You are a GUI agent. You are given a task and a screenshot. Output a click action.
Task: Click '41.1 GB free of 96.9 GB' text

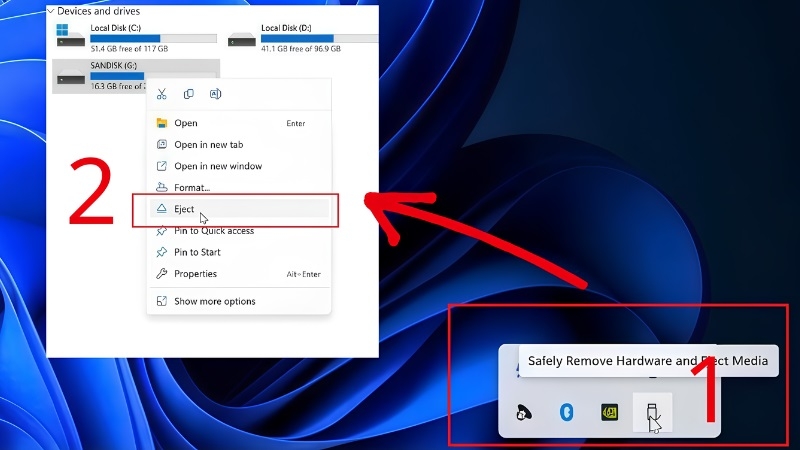pyautogui.click(x=301, y=48)
